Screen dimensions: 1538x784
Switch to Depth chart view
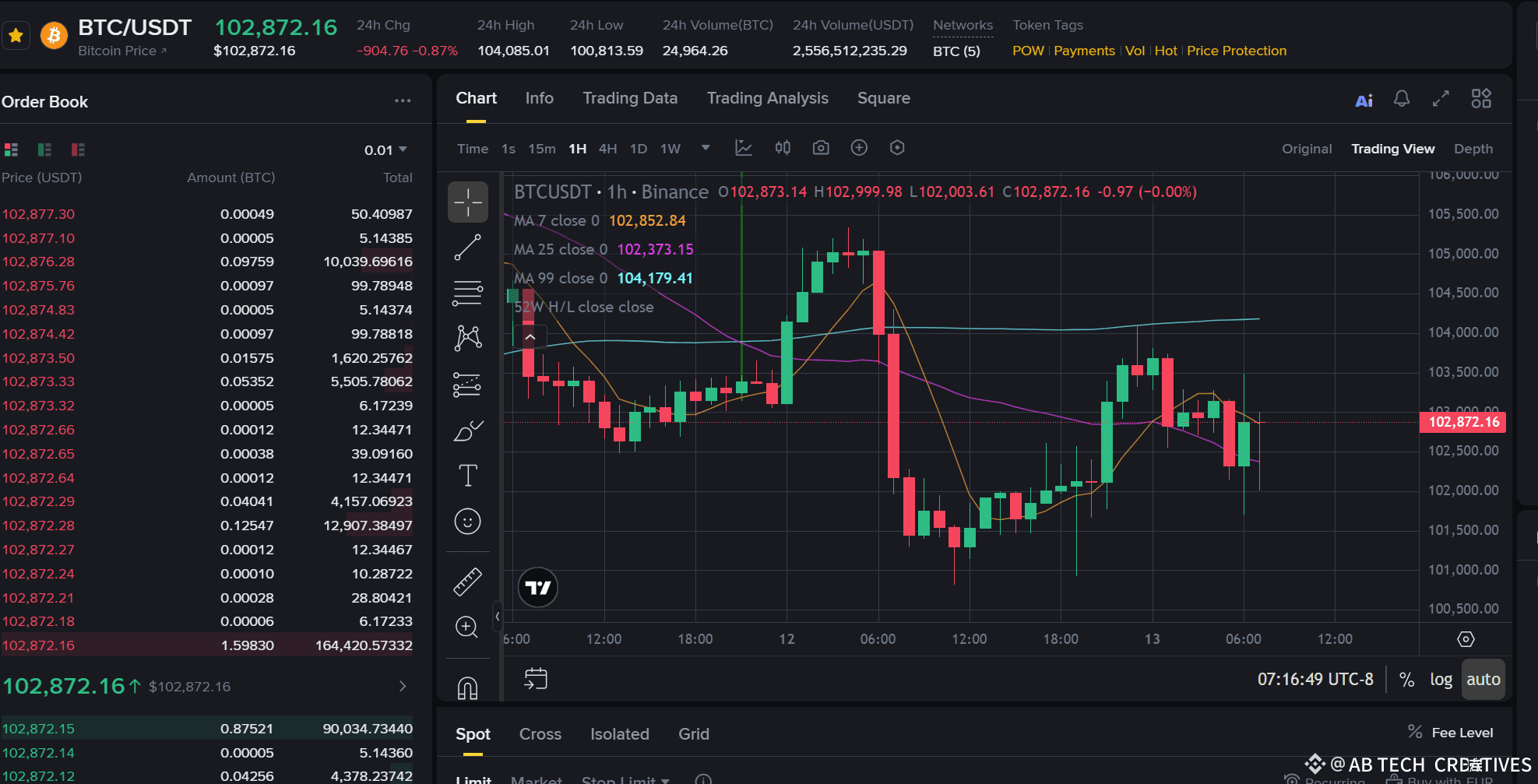click(x=1473, y=149)
